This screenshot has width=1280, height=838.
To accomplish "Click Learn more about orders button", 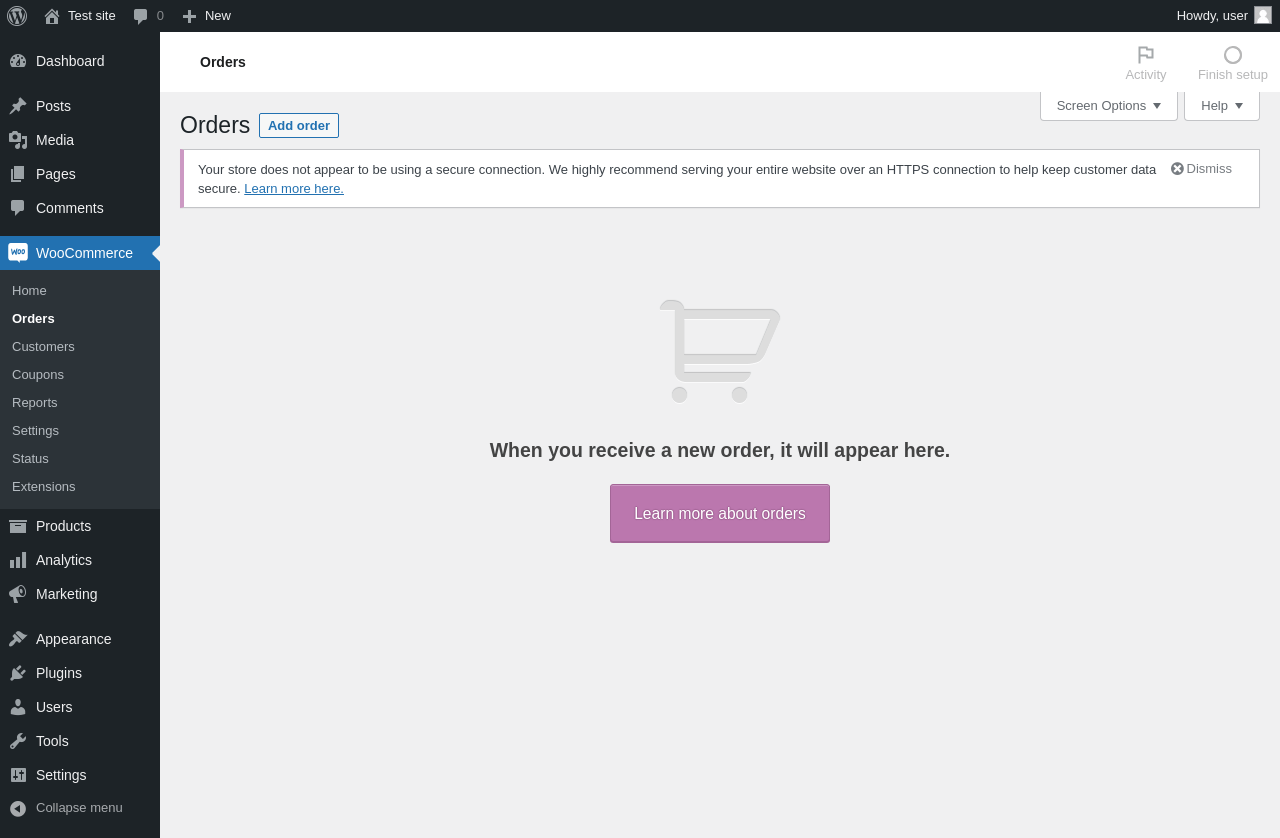I will point(720,514).
